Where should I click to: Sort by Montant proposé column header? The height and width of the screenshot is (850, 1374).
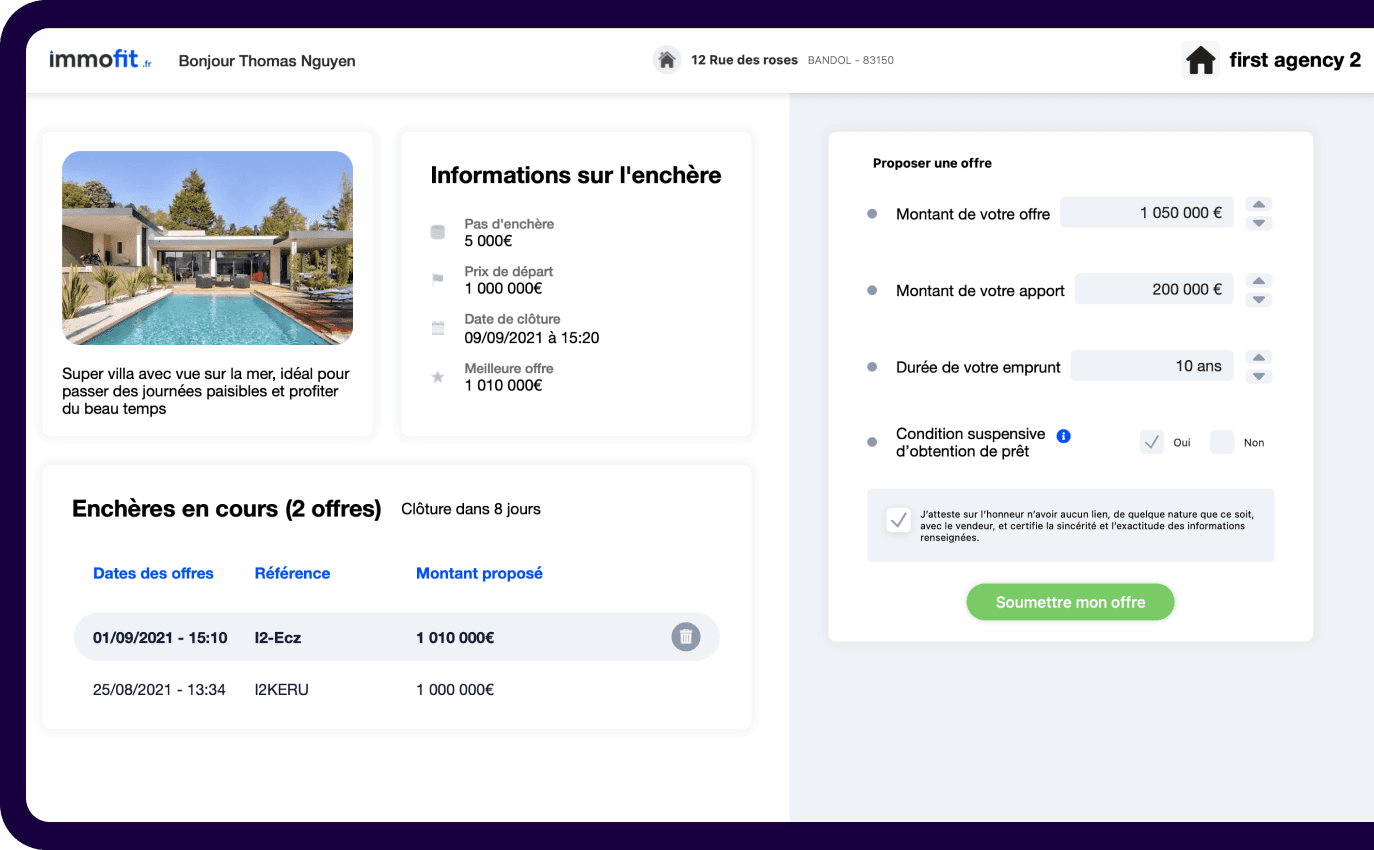pos(479,573)
